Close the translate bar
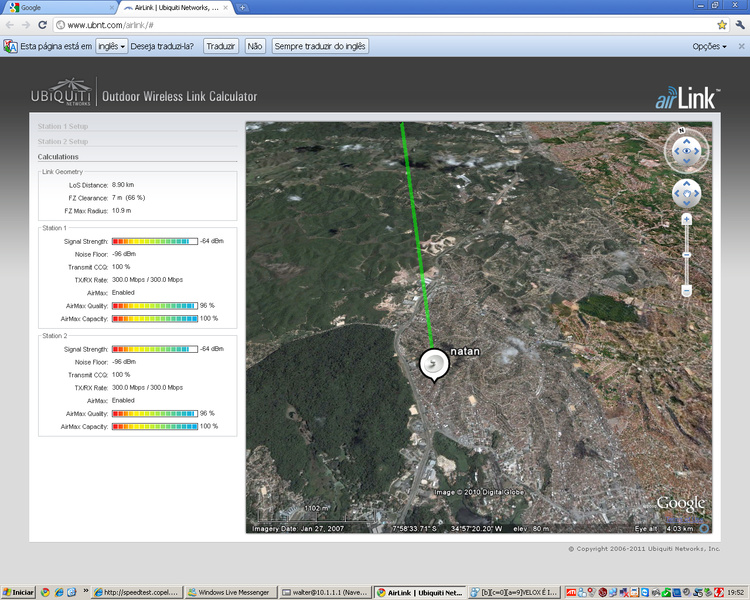Screen dimensions: 750x600 (x=741, y=46)
